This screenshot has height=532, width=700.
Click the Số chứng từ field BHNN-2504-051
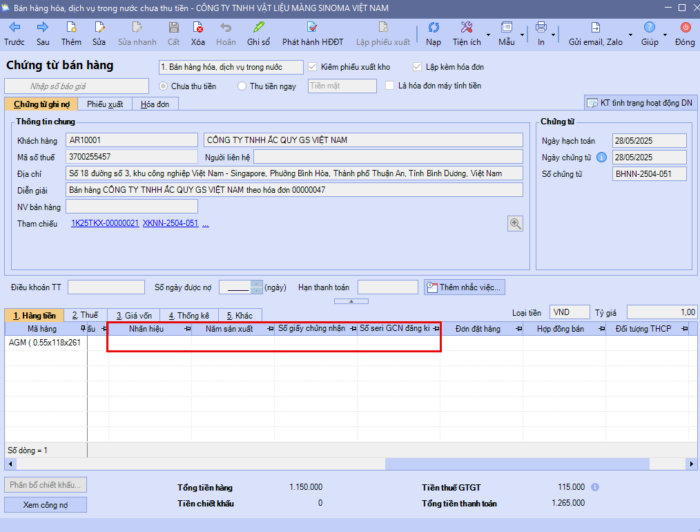tap(649, 174)
